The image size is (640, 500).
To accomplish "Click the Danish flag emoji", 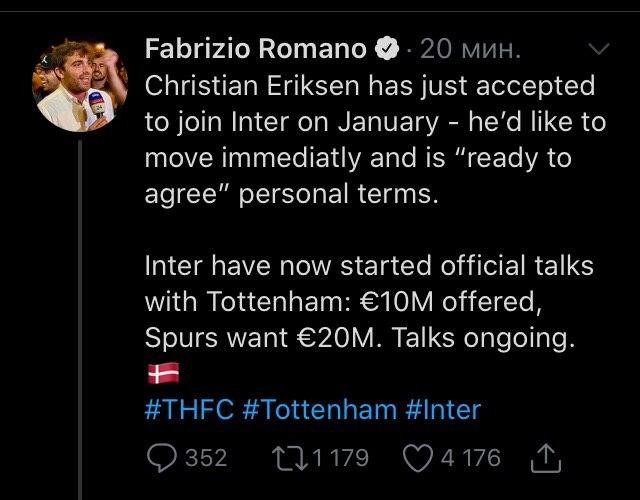I will [x=163, y=373].
